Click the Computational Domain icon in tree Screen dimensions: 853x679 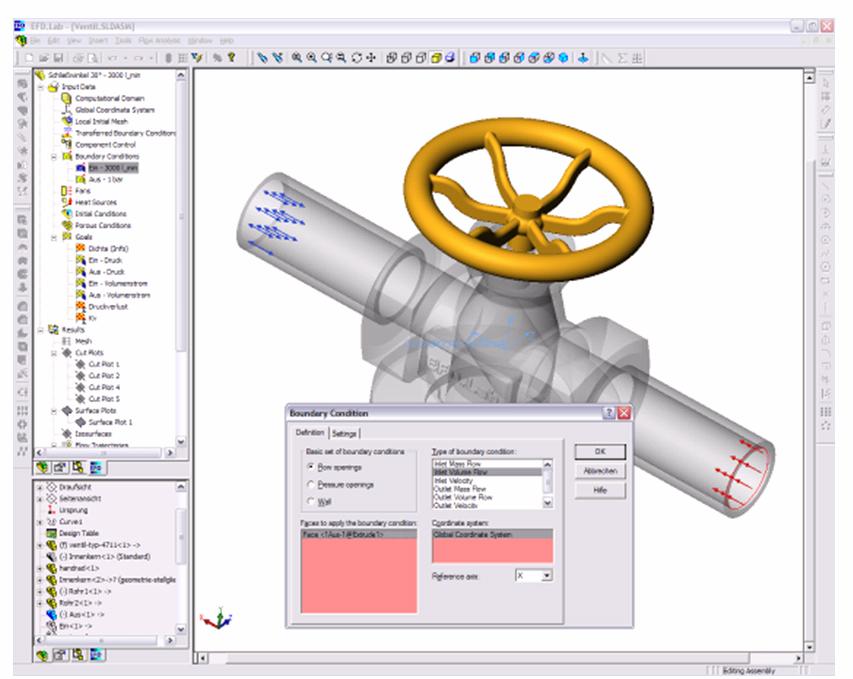[x=66, y=98]
